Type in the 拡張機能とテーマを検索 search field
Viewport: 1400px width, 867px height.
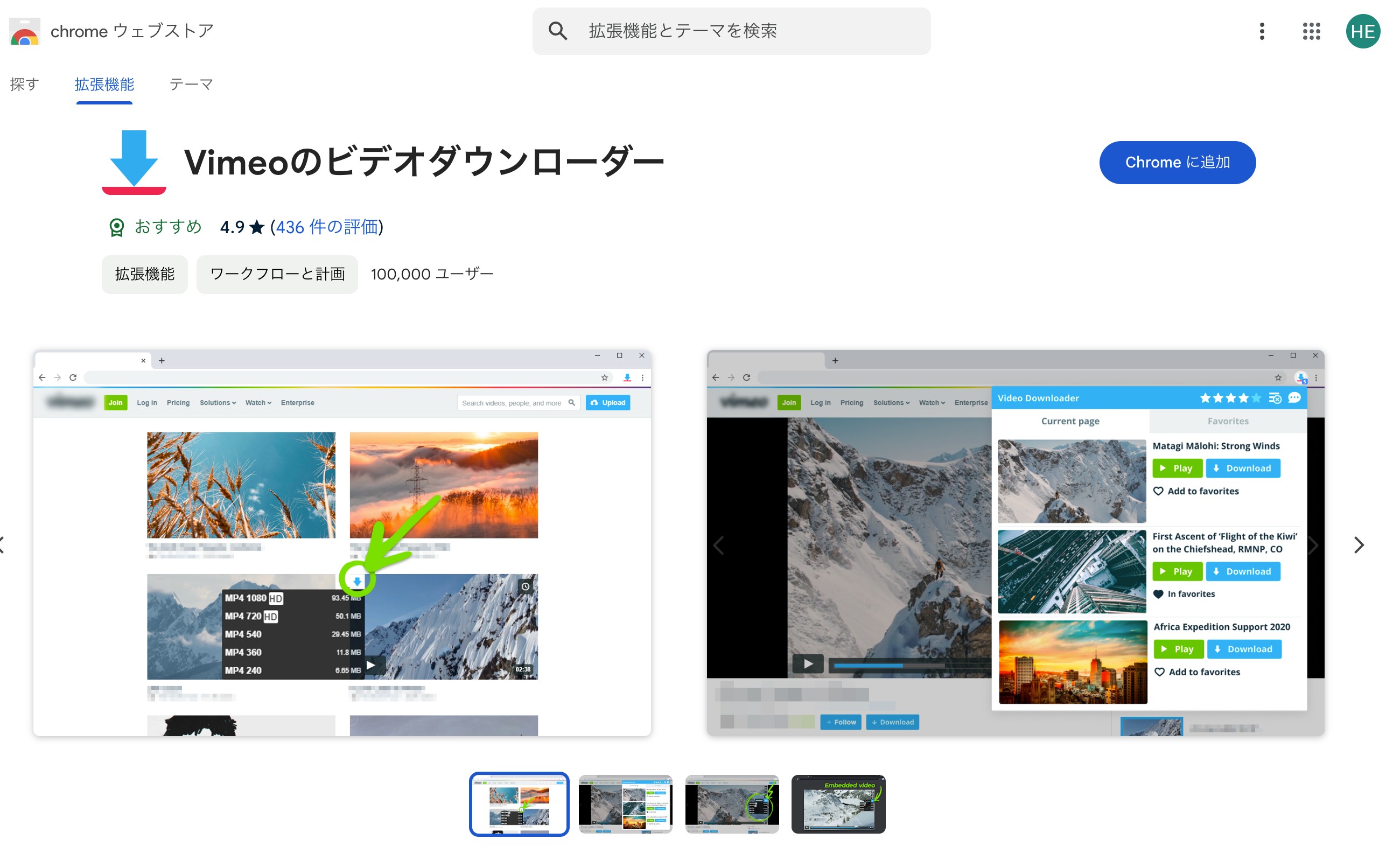(731, 31)
